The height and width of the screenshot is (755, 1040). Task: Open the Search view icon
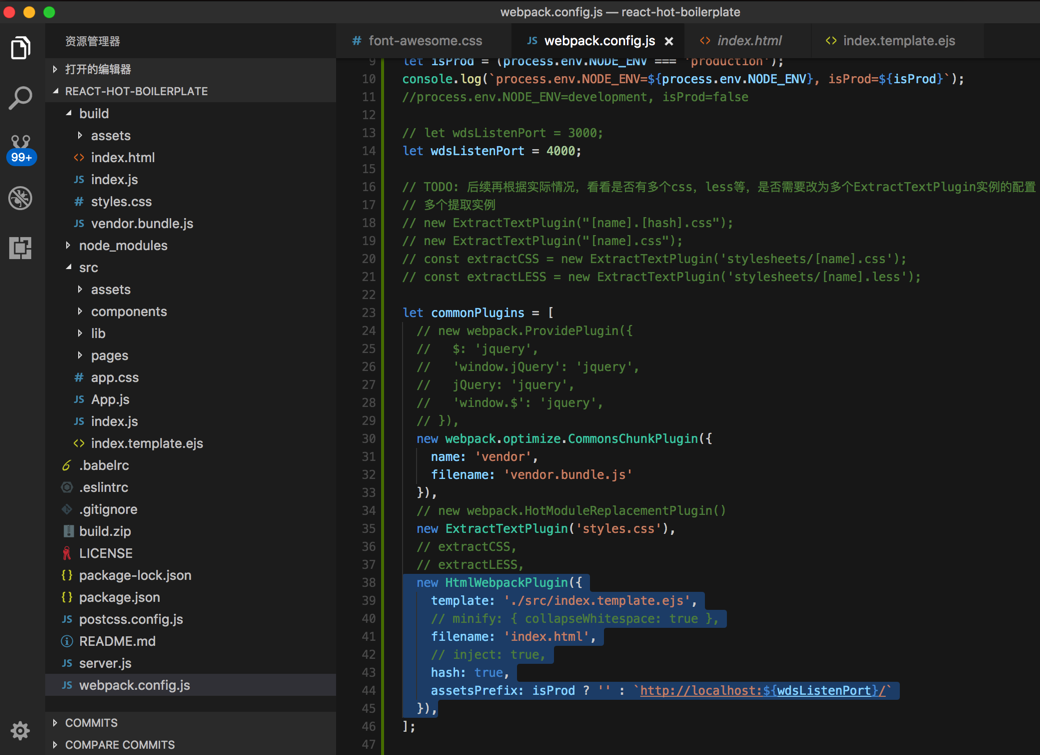point(20,98)
